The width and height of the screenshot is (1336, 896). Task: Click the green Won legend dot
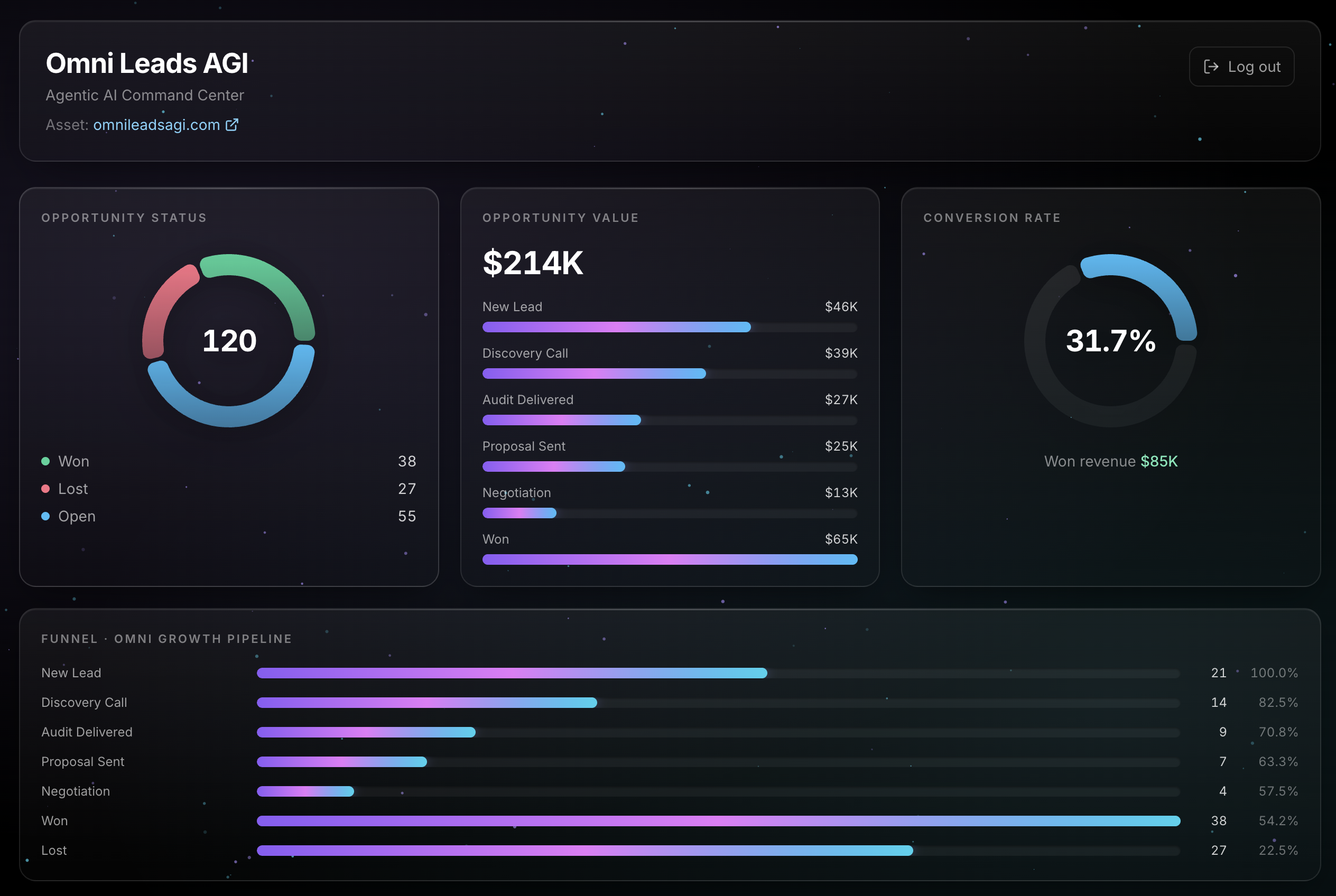pos(46,461)
